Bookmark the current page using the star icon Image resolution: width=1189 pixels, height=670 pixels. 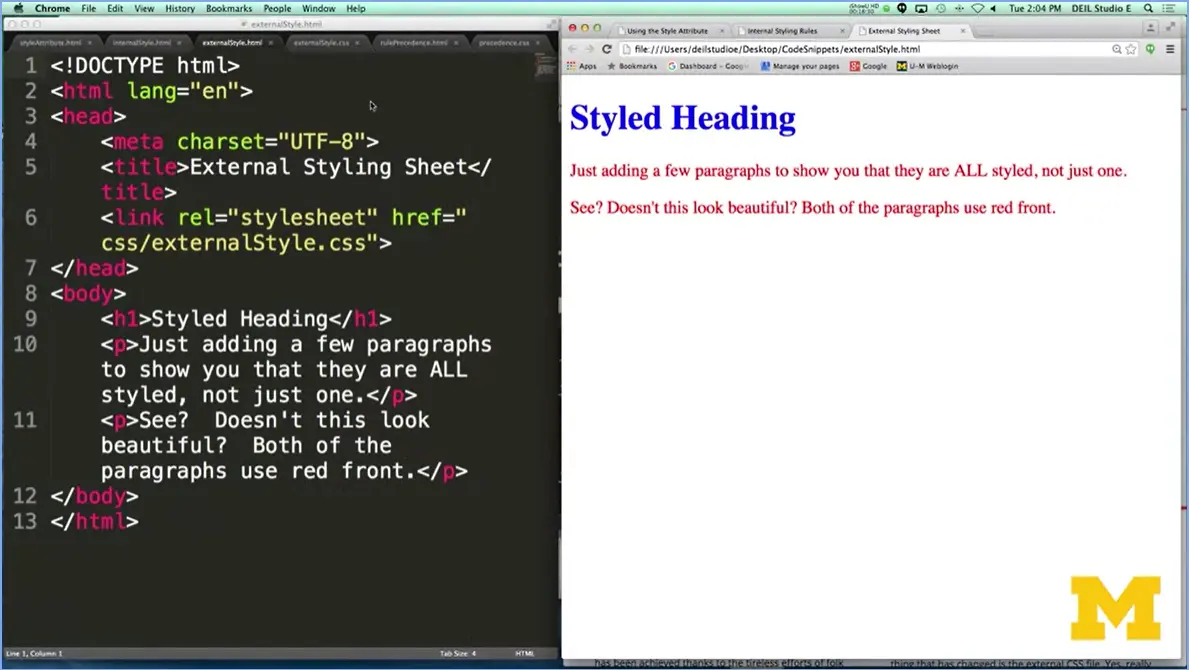(1130, 47)
